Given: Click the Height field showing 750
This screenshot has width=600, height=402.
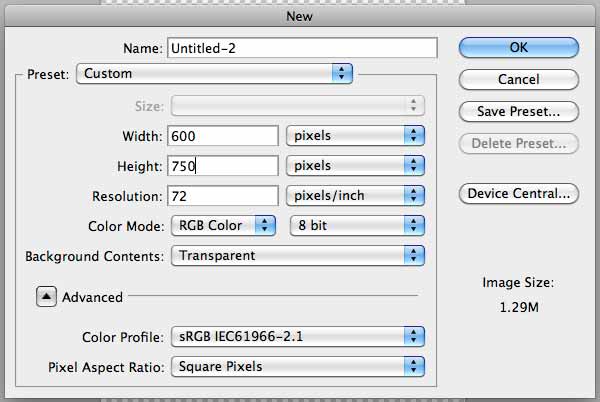Looking at the screenshot, I should tap(223, 166).
